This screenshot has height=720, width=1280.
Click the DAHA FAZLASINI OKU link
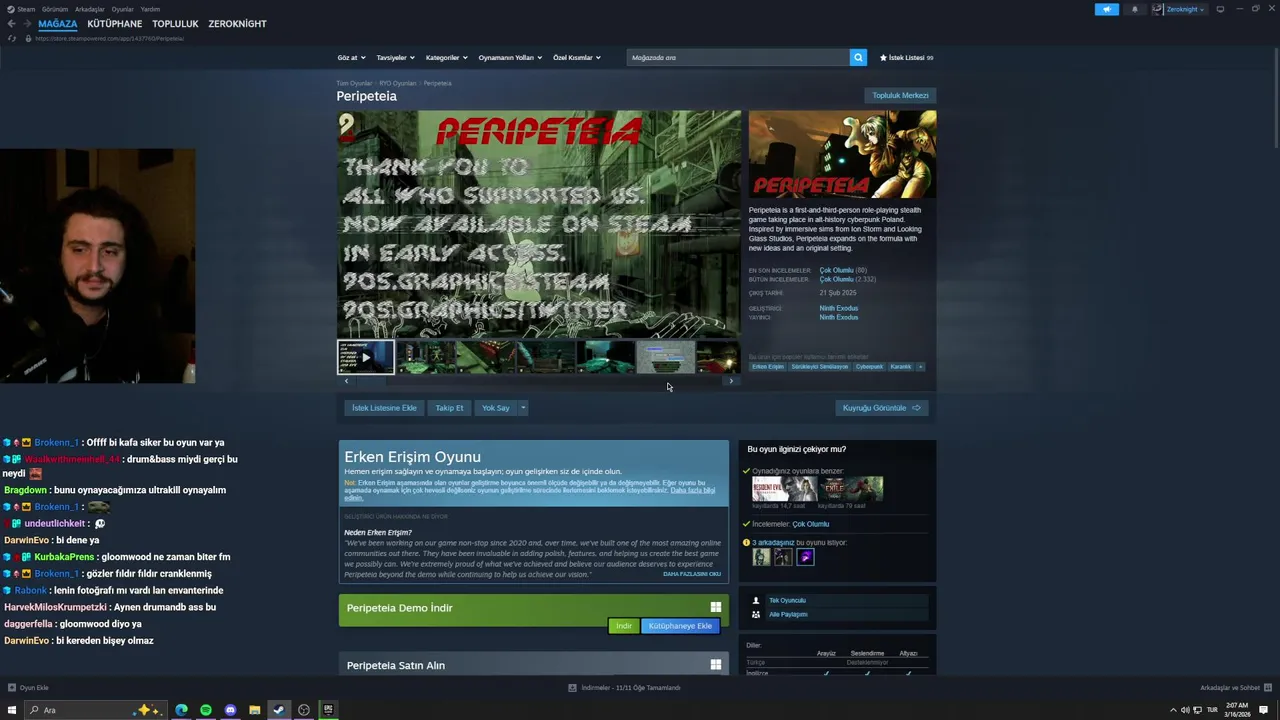(692, 574)
